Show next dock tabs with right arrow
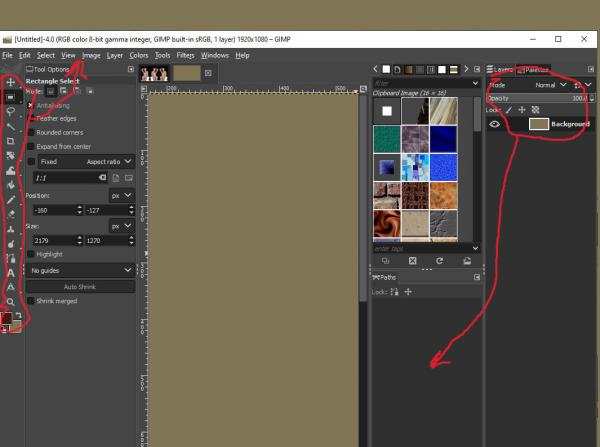 [466, 69]
